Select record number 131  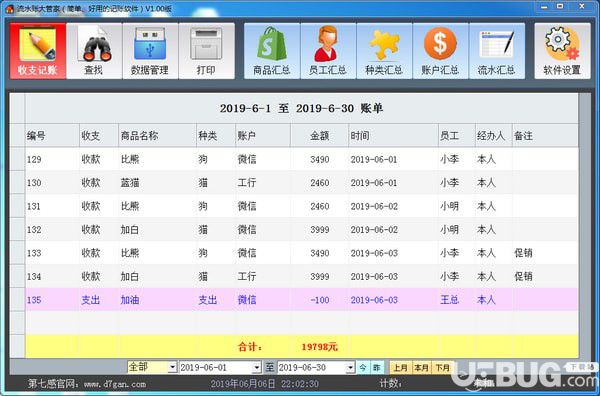(34, 206)
